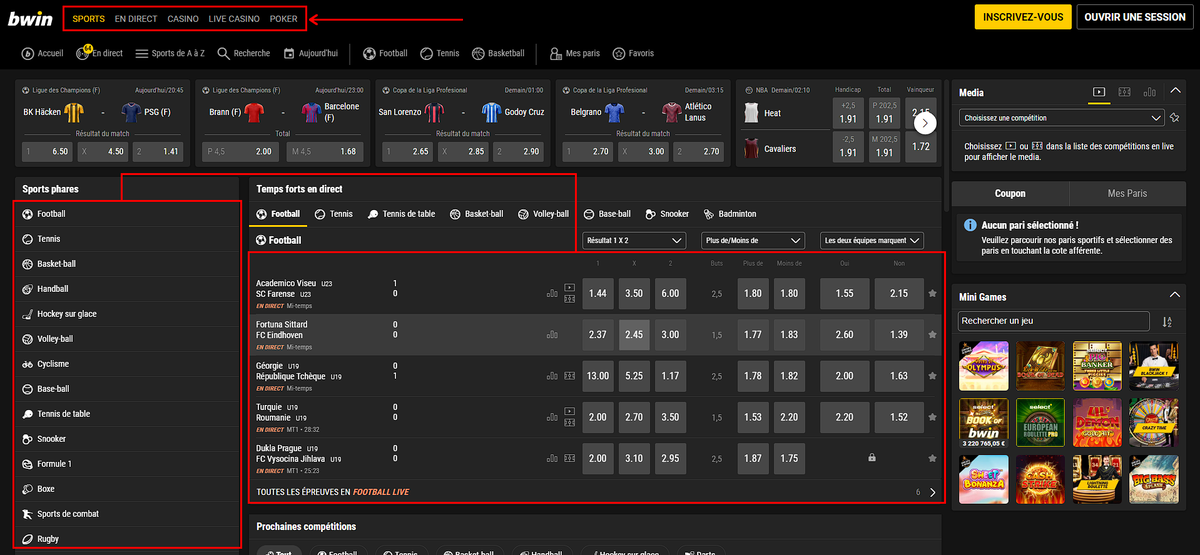
Task: Select Snooker live tab
Action: [x=668, y=214]
